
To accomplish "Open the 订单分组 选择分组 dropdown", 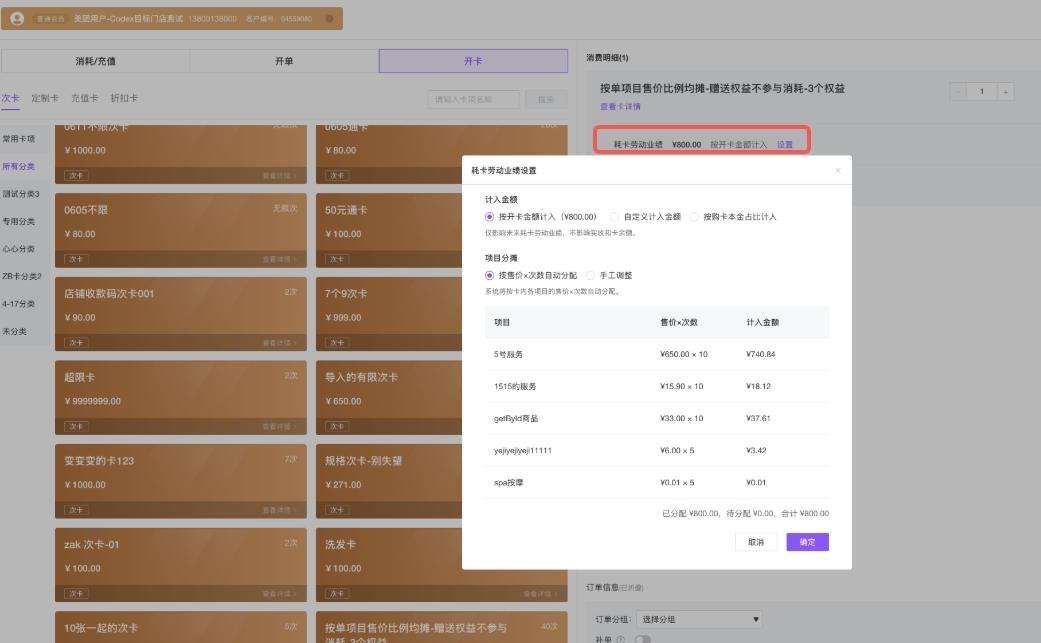I will pyautogui.click(x=699, y=619).
